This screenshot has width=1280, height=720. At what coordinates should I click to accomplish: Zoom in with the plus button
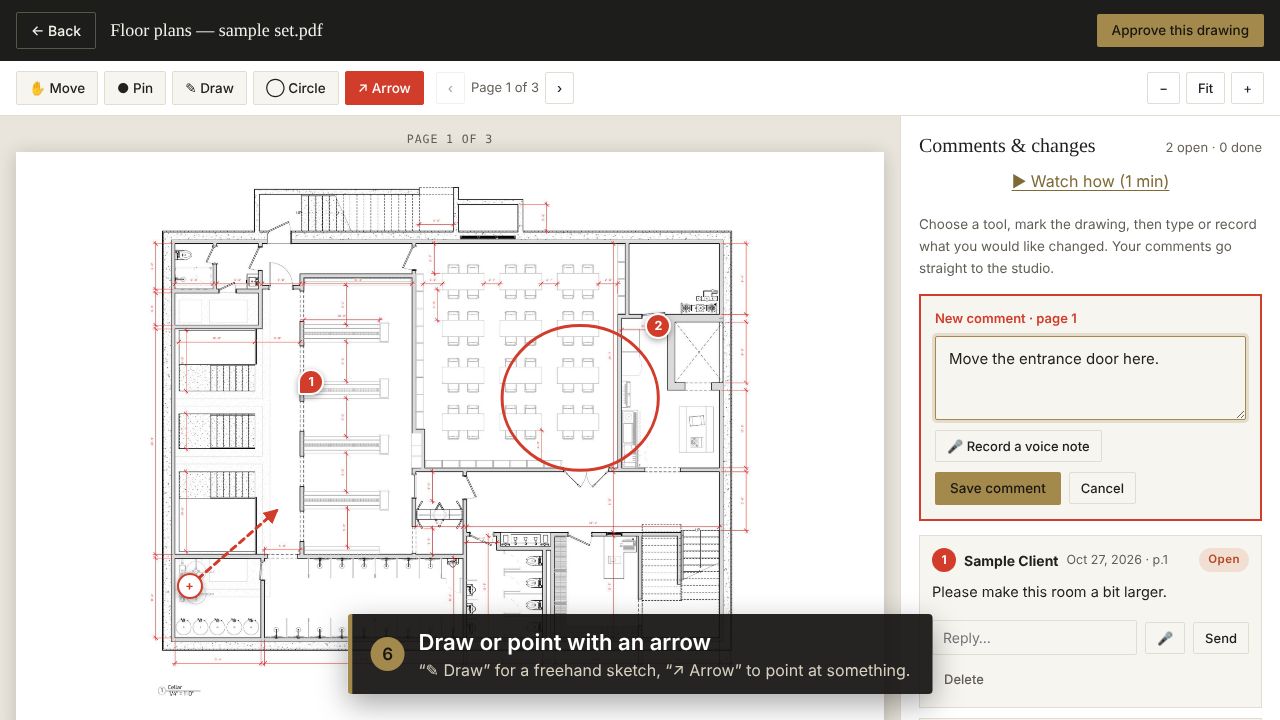1247,88
